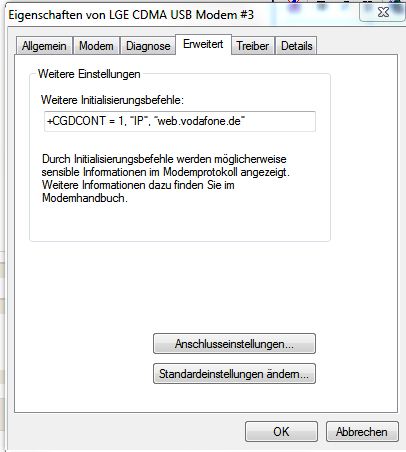The height and width of the screenshot is (452, 406).
Task: Show the Details tab
Action: (297, 46)
